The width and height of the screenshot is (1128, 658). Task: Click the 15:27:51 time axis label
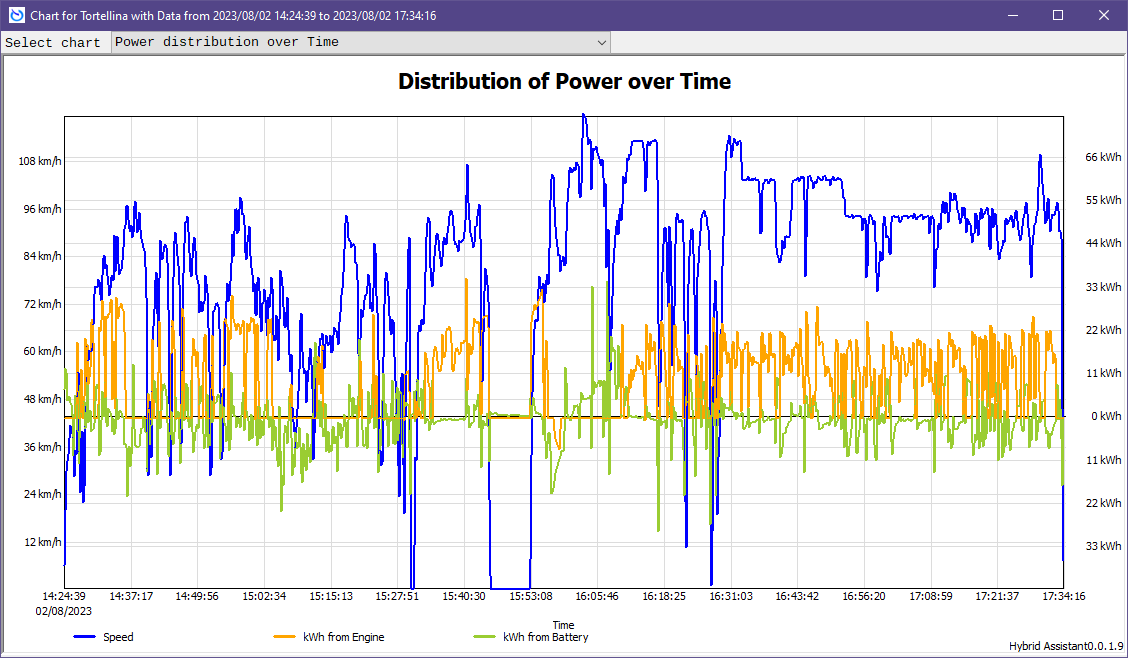tap(397, 596)
